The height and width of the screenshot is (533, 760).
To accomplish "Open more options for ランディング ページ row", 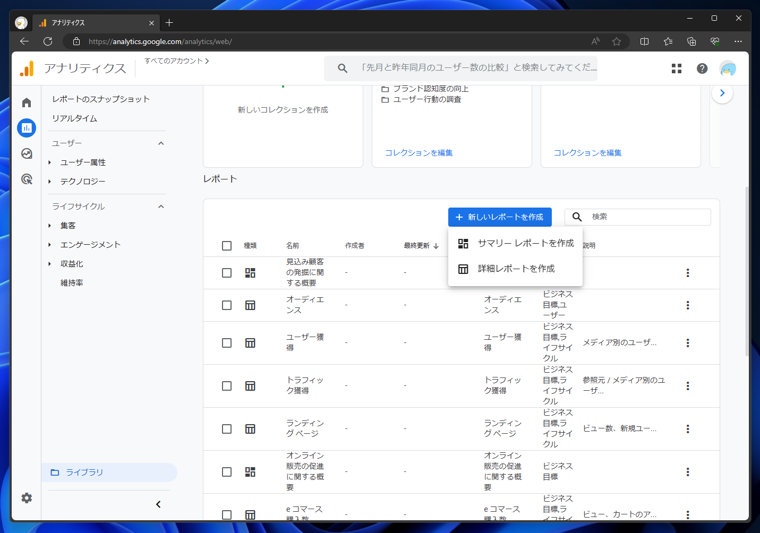I will [x=687, y=429].
